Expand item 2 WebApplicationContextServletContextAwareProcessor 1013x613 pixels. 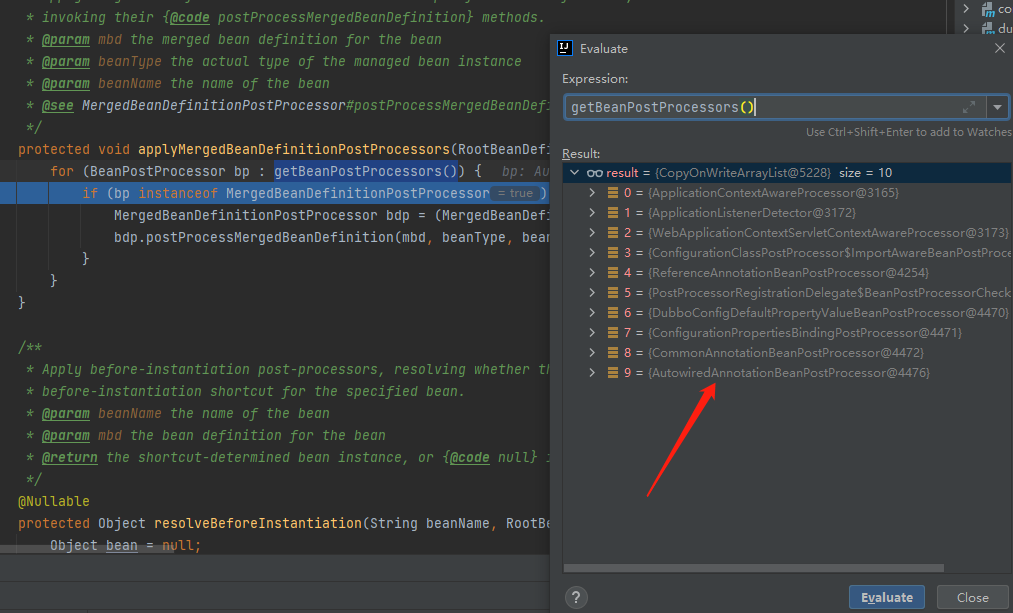pos(592,233)
